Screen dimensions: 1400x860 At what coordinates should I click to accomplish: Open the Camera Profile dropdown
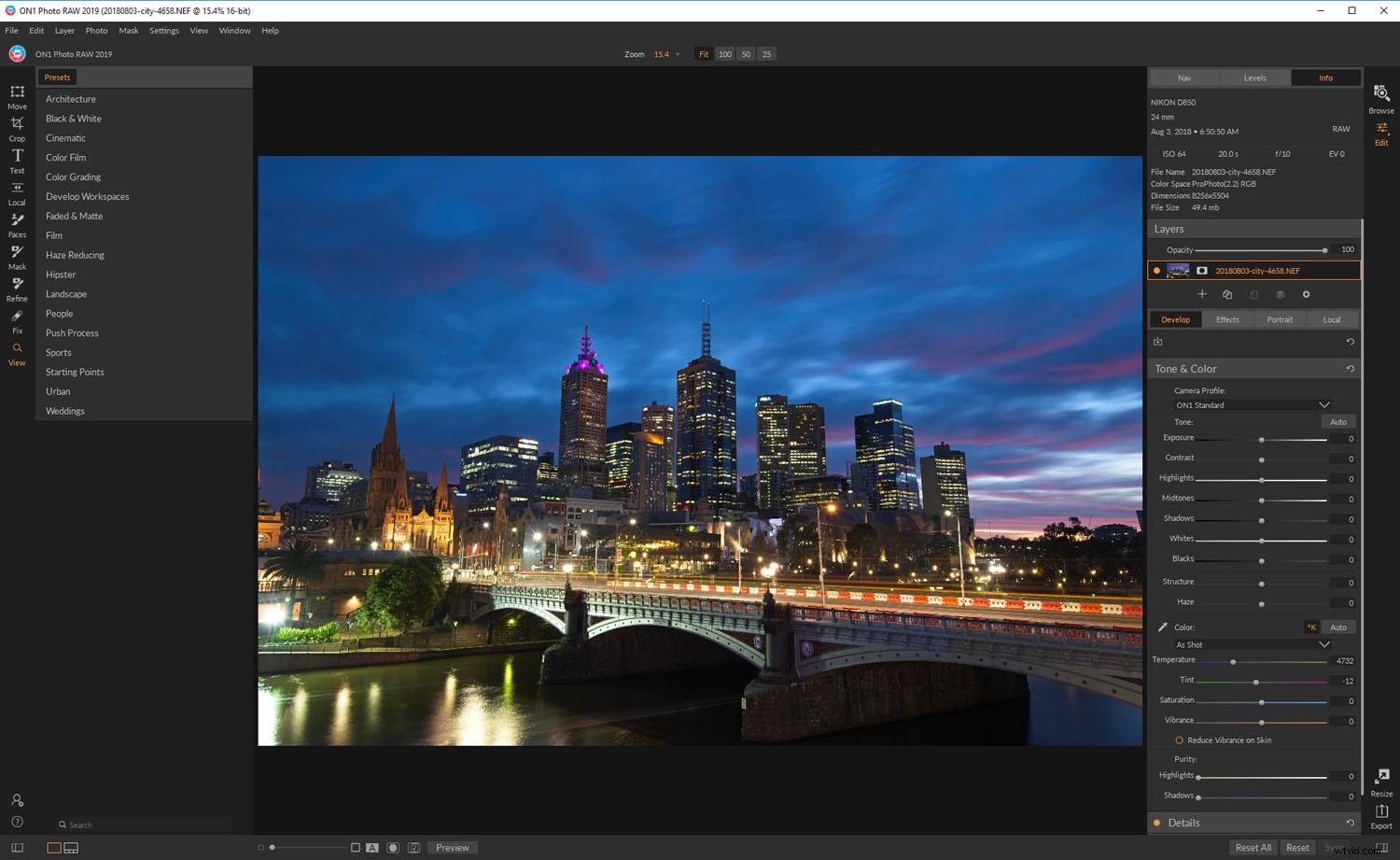point(1252,404)
